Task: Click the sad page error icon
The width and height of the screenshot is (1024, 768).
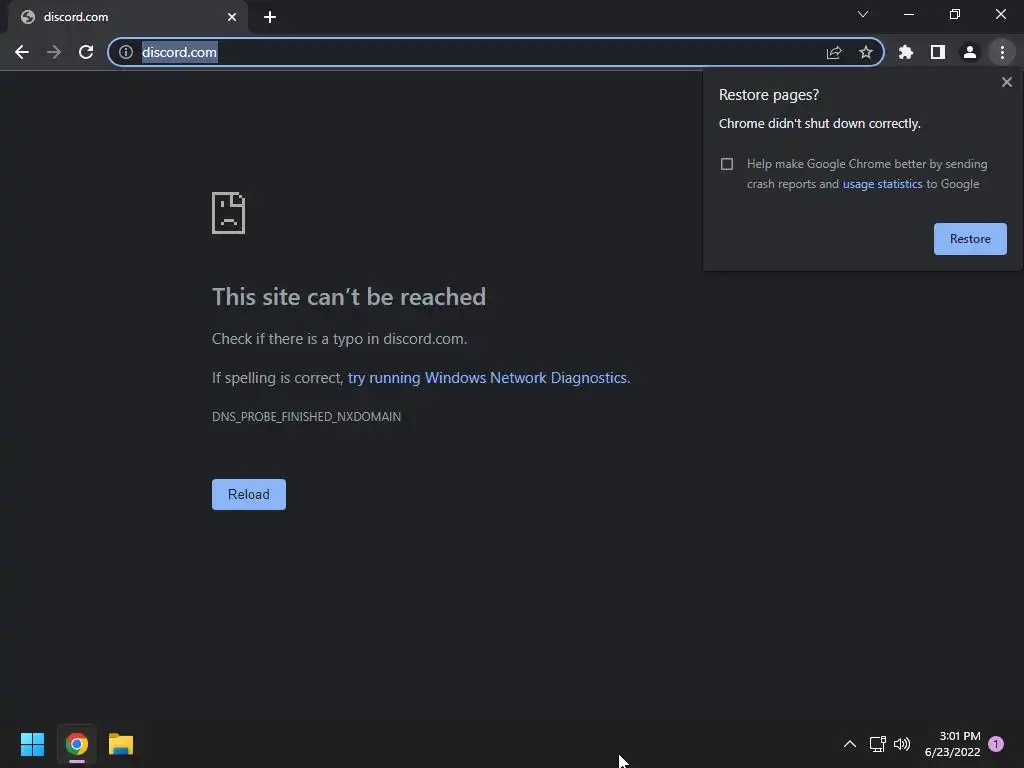Action: click(229, 213)
